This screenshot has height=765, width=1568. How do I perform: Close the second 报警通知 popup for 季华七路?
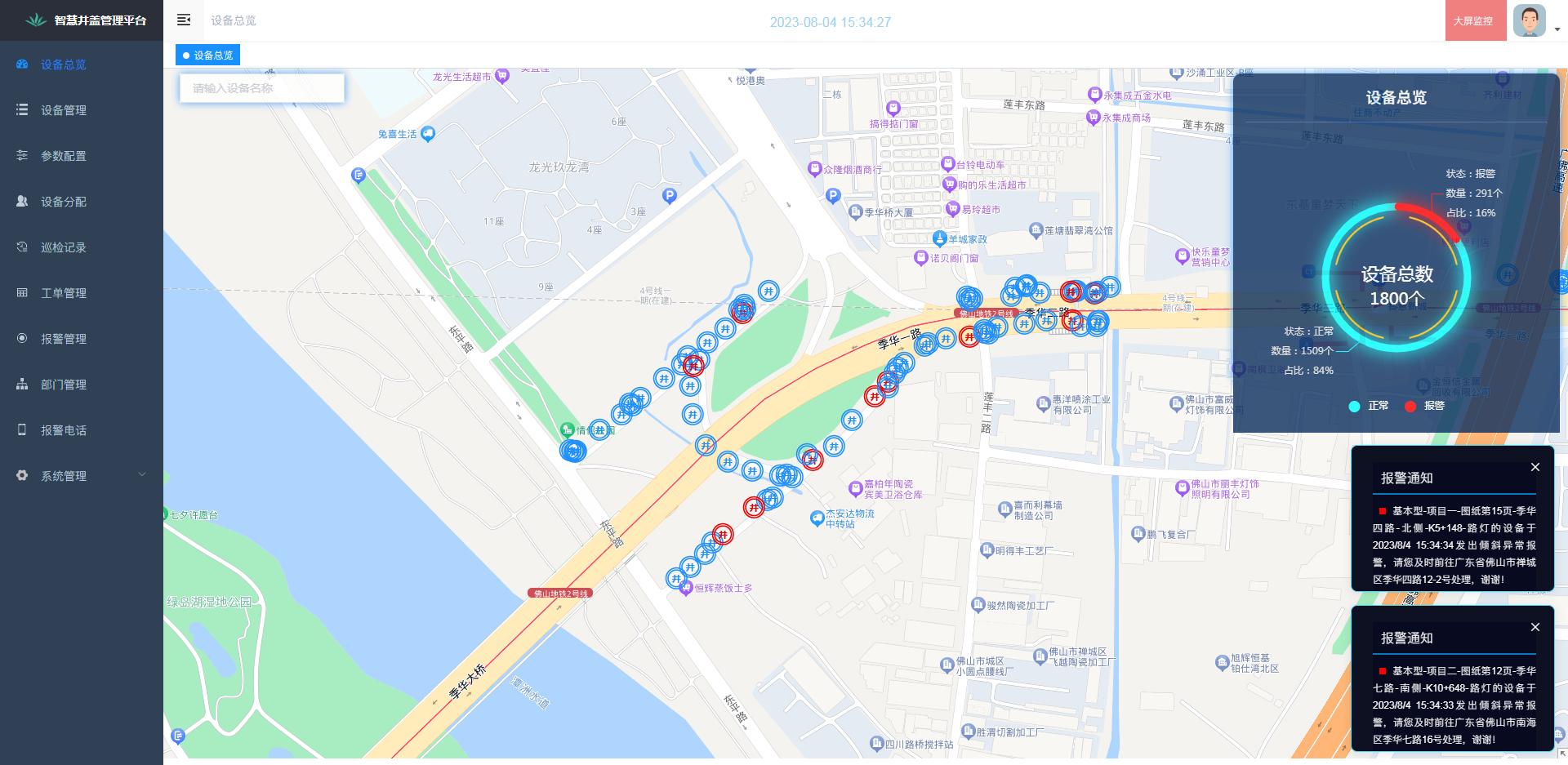[x=1535, y=627]
